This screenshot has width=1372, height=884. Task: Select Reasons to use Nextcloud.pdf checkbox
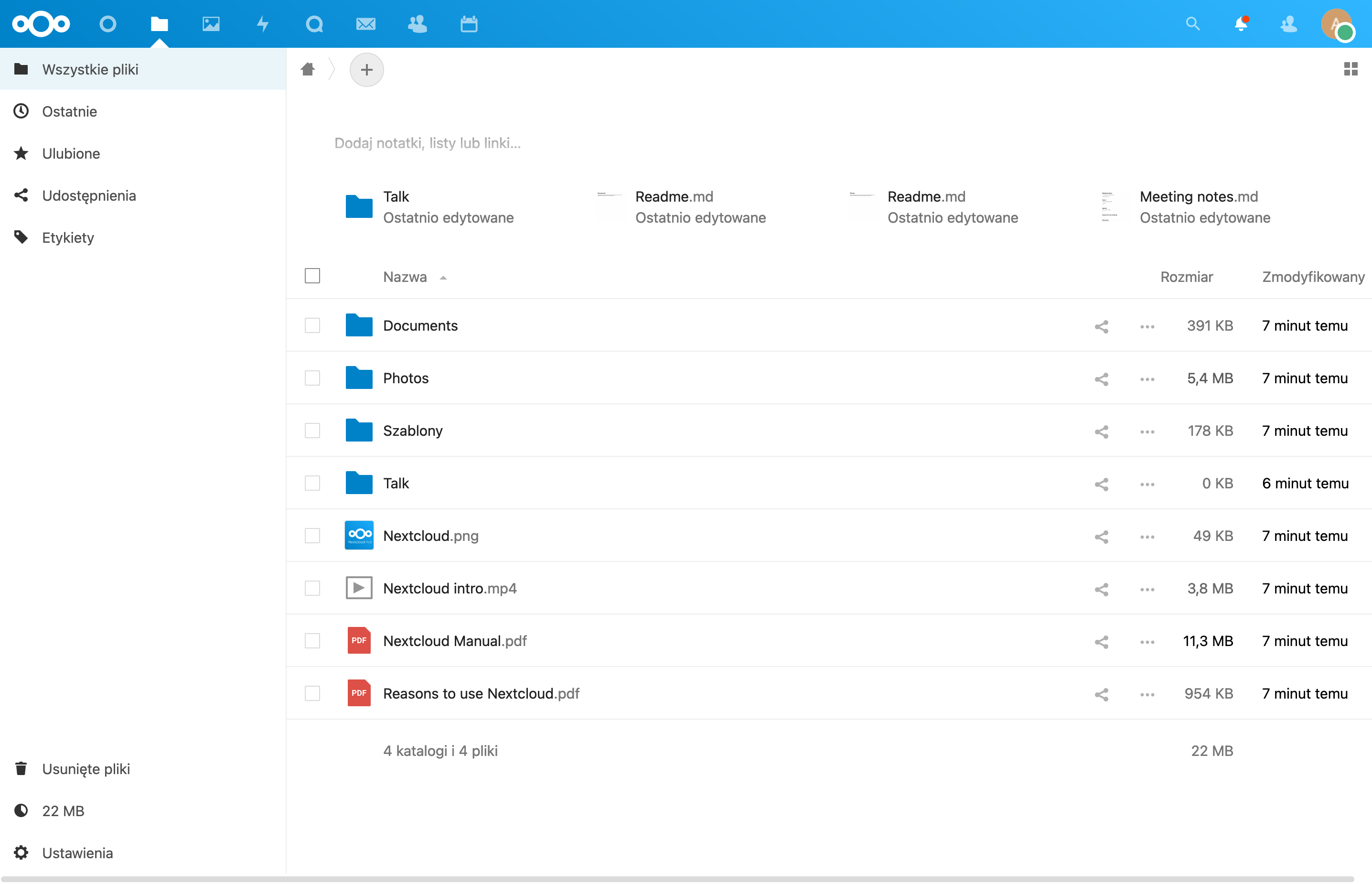(312, 693)
